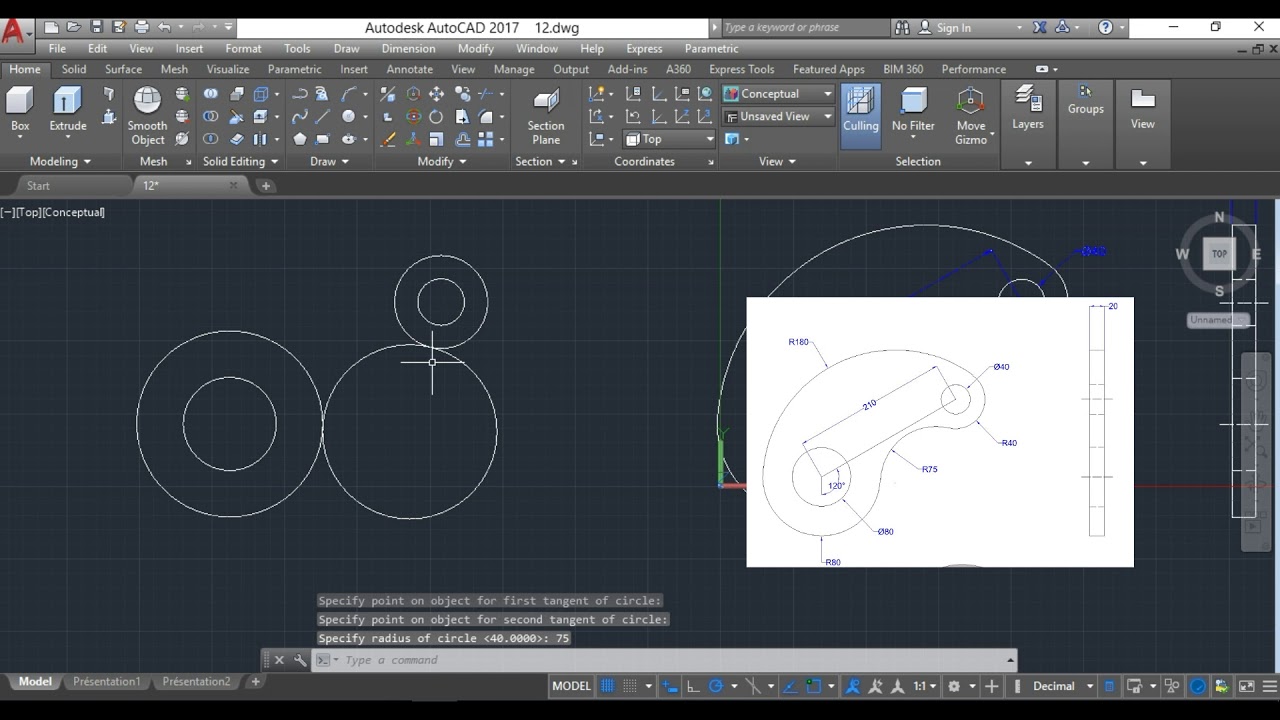Screen dimensions: 1280x720
Task: Select the Box modeling tool
Action: 20,101
